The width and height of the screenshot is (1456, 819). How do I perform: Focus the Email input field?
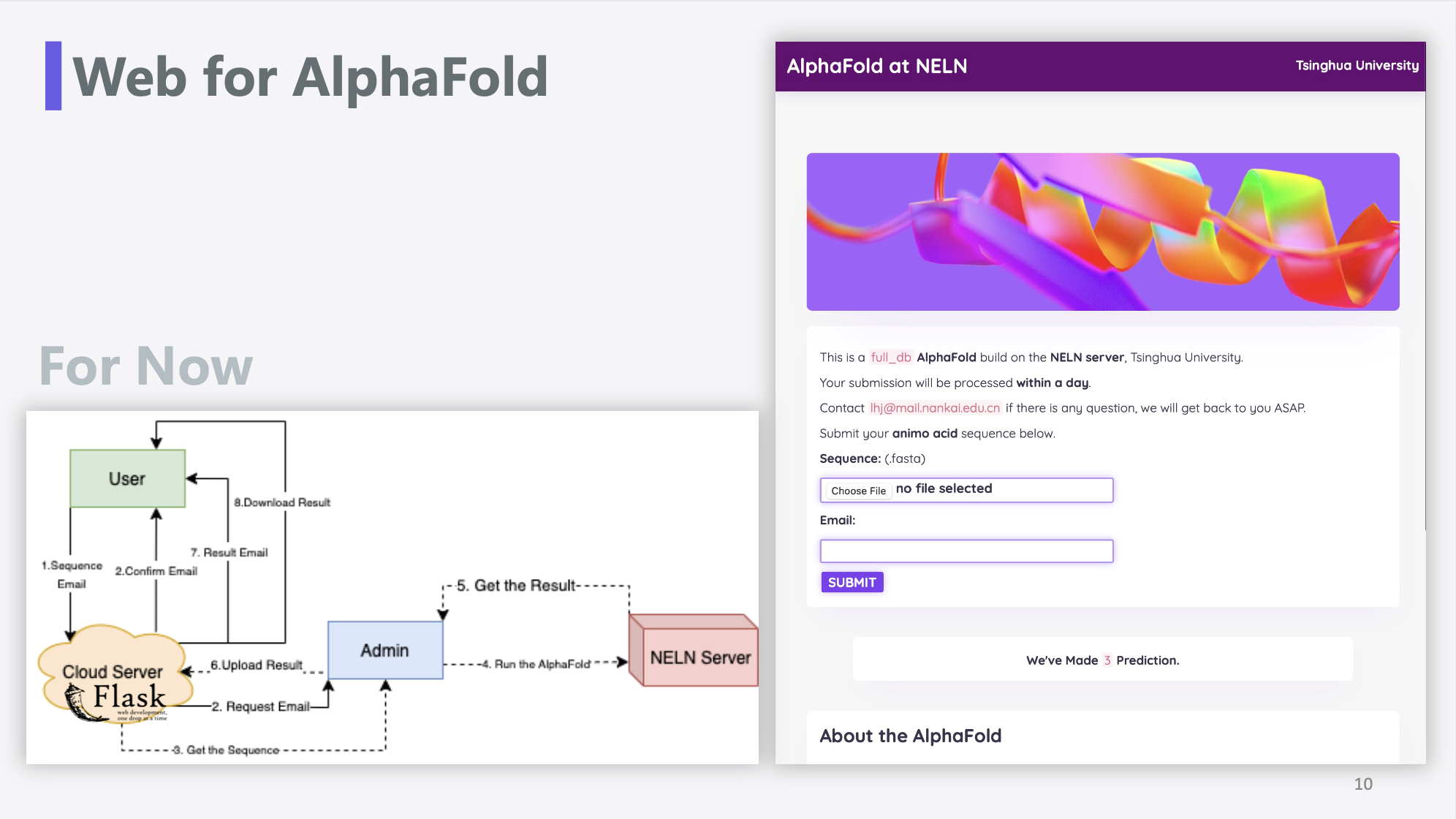tap(966, 551)
